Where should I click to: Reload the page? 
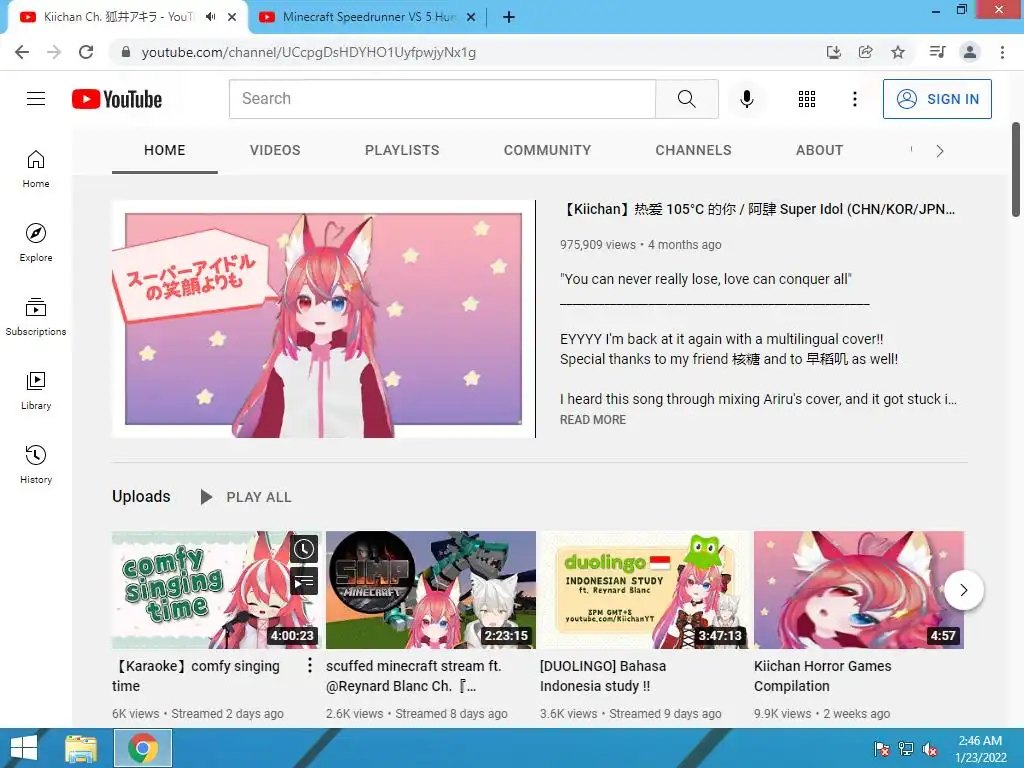(86, 52)
